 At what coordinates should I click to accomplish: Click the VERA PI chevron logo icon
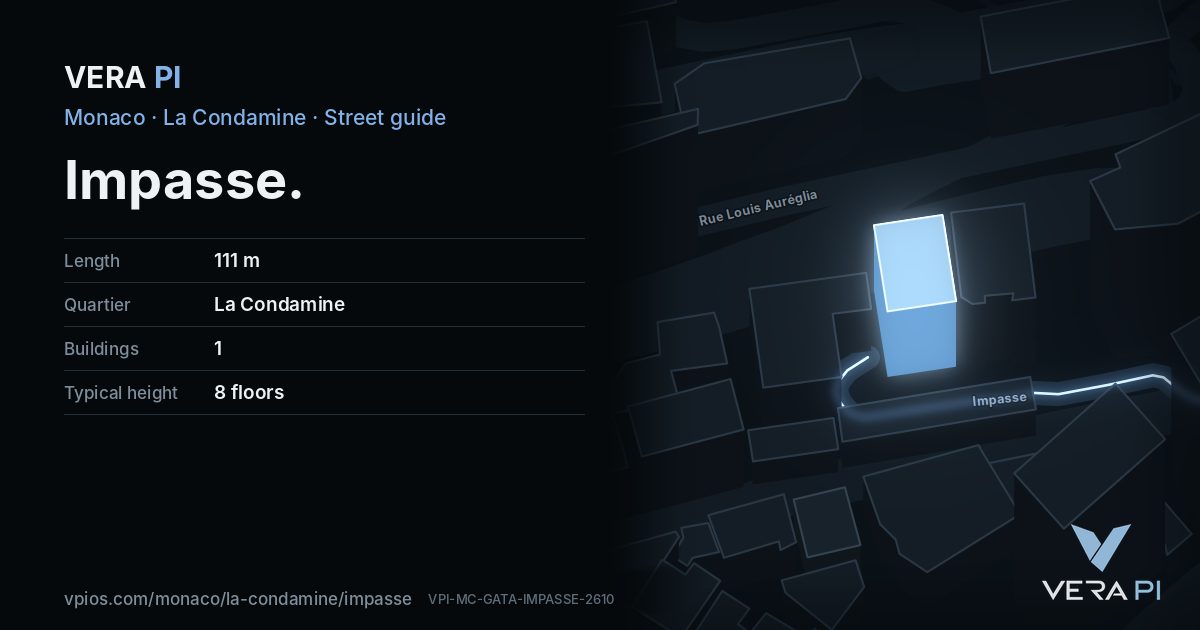1101,547
